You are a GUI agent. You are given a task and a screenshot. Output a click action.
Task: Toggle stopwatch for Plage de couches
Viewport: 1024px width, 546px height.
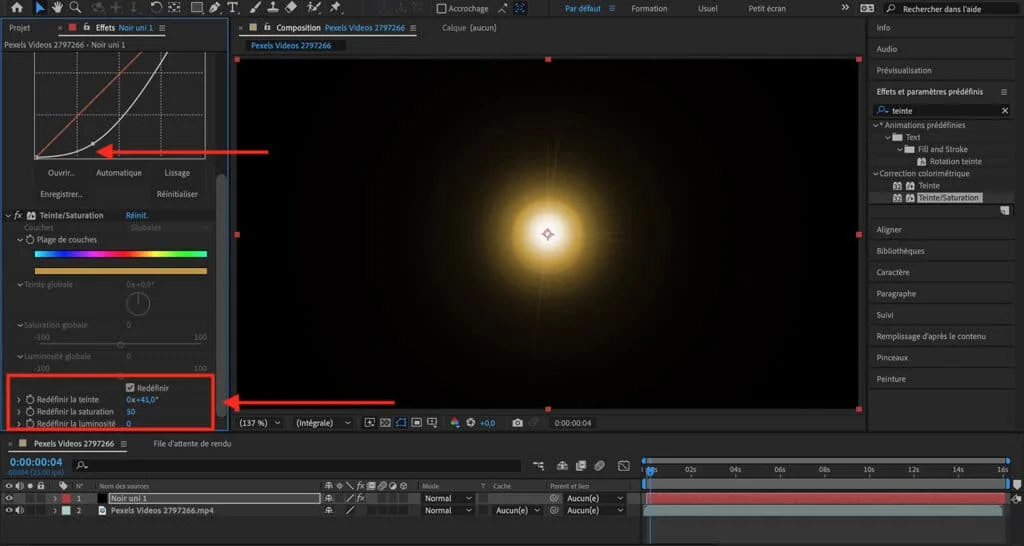(30, 240)
